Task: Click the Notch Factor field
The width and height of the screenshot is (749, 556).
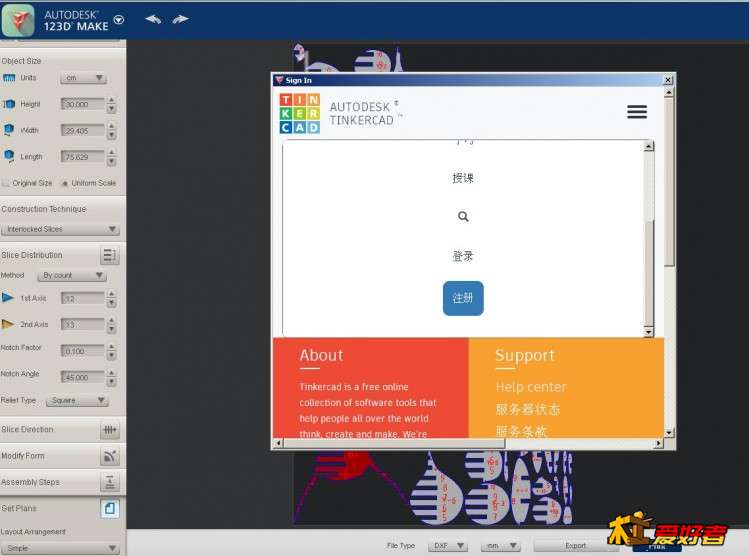Action: pos(82,351)
